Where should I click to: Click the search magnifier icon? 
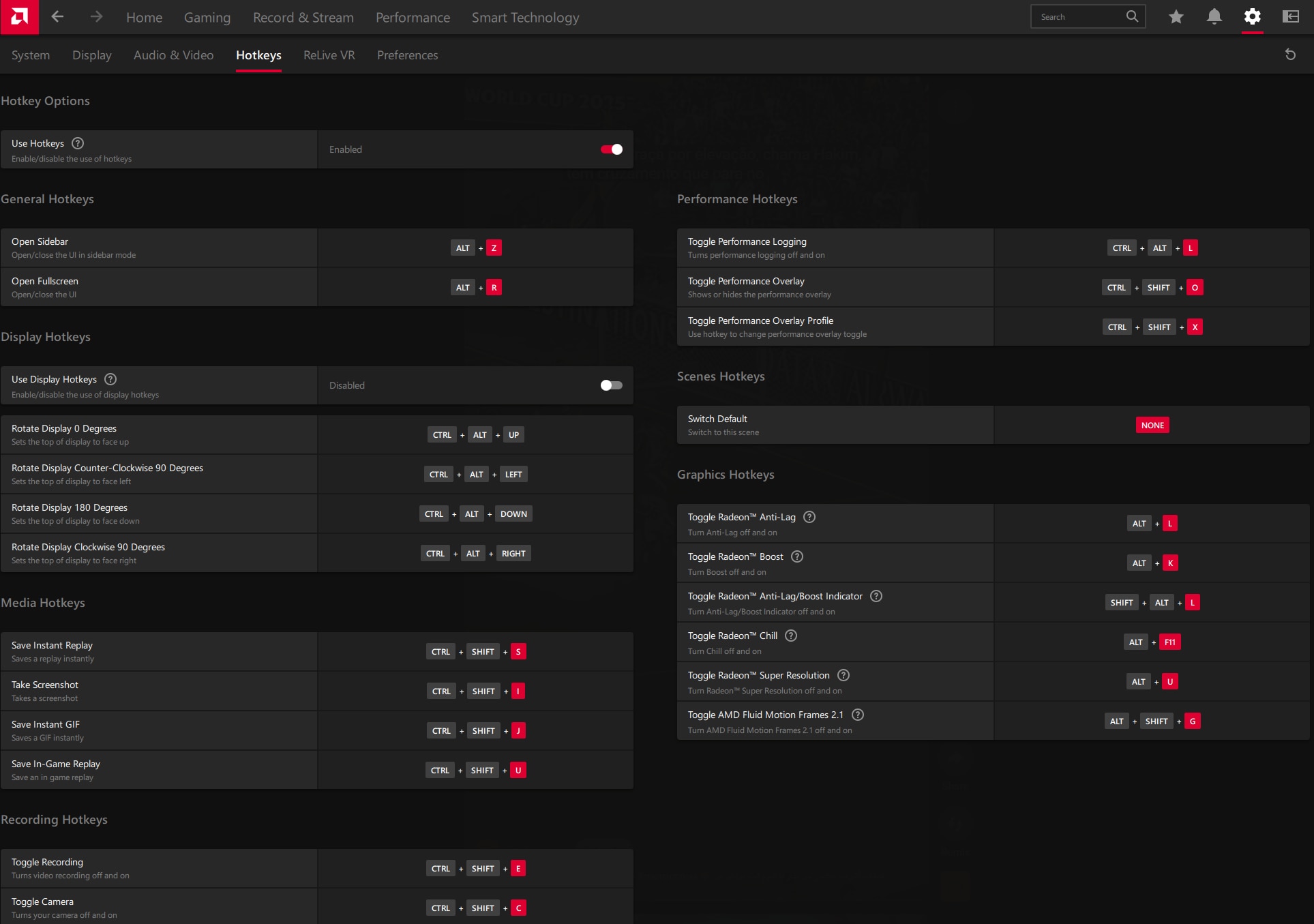click(1132, 16)
